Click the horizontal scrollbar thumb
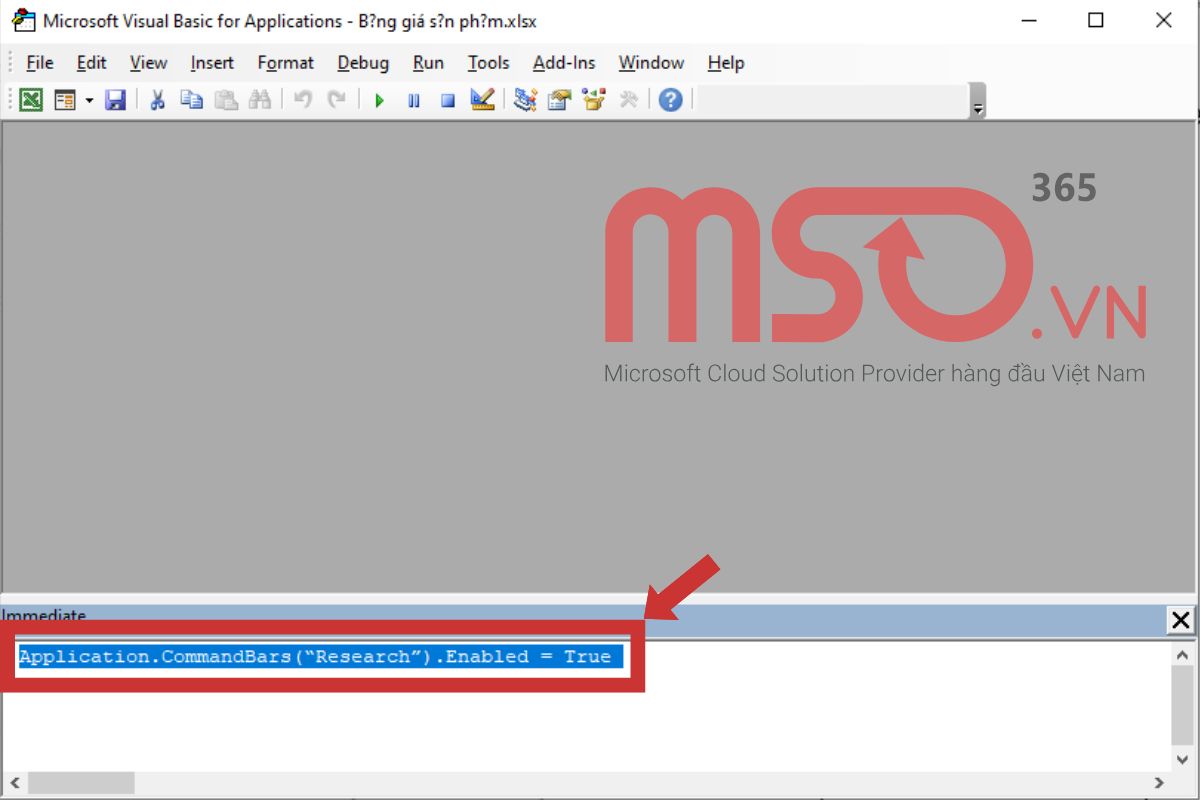 [x=80, y=783]
